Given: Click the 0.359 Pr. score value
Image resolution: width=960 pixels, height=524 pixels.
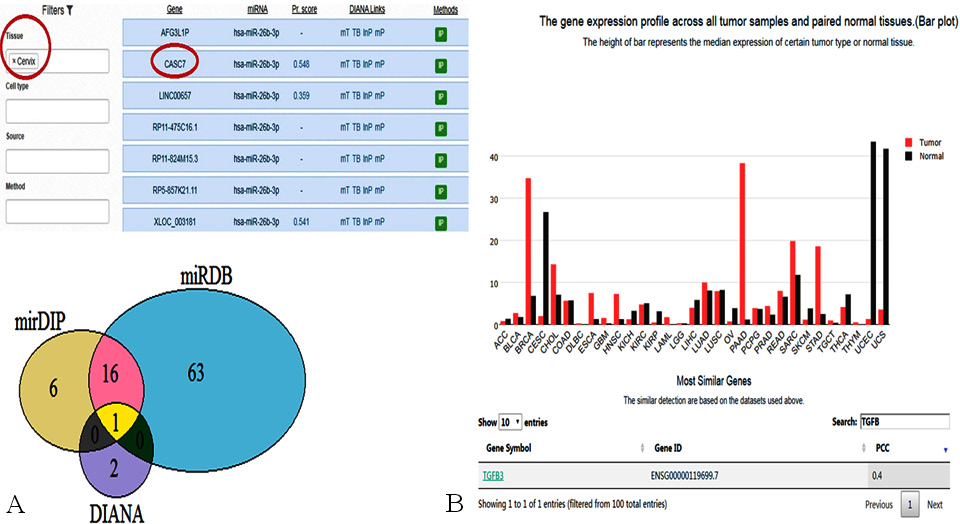Looking at the screenshot, I should (301, 95).
